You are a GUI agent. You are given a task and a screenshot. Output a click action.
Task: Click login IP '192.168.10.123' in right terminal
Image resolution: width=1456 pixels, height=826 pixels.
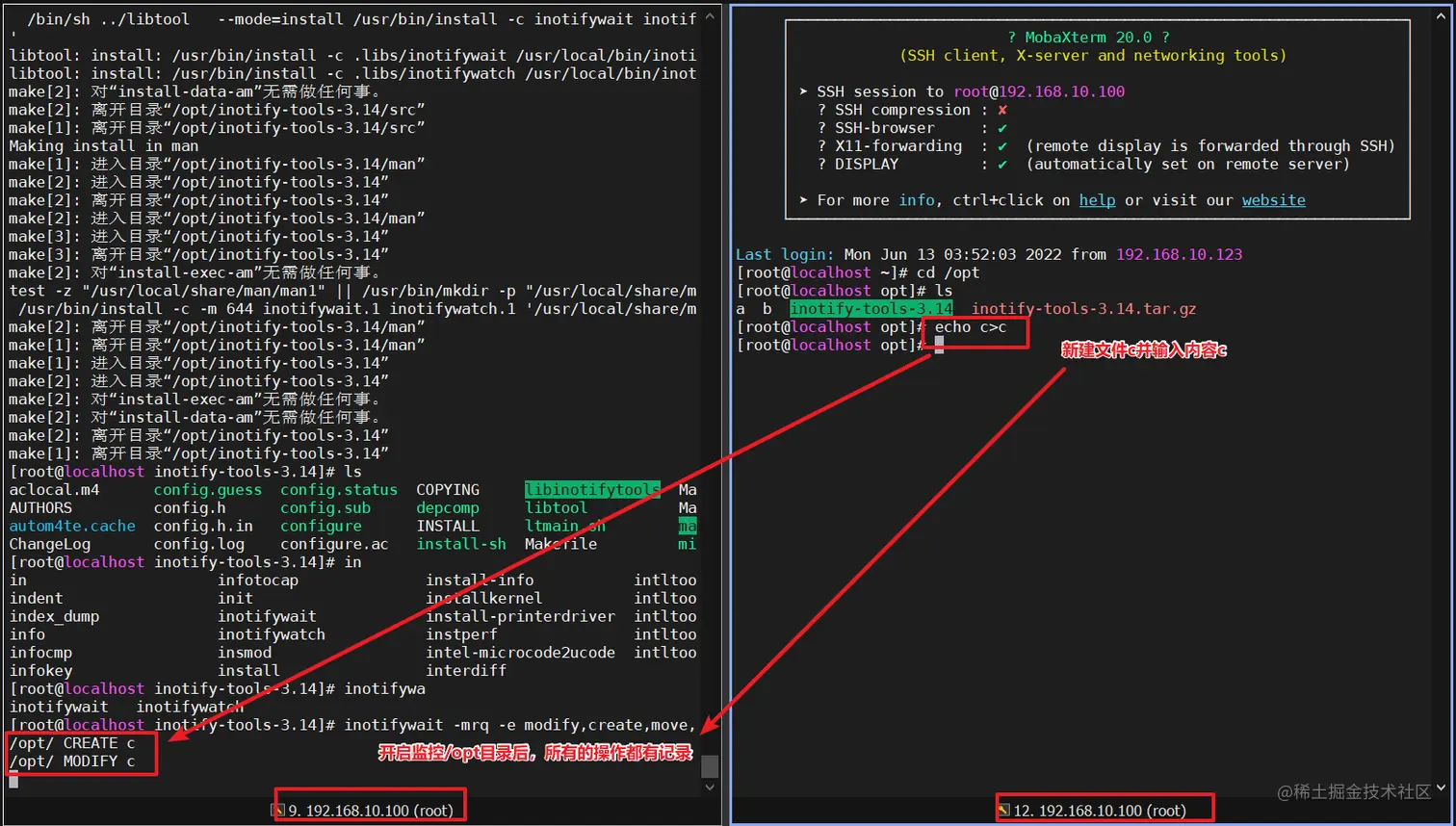[x=1179, y=255]
